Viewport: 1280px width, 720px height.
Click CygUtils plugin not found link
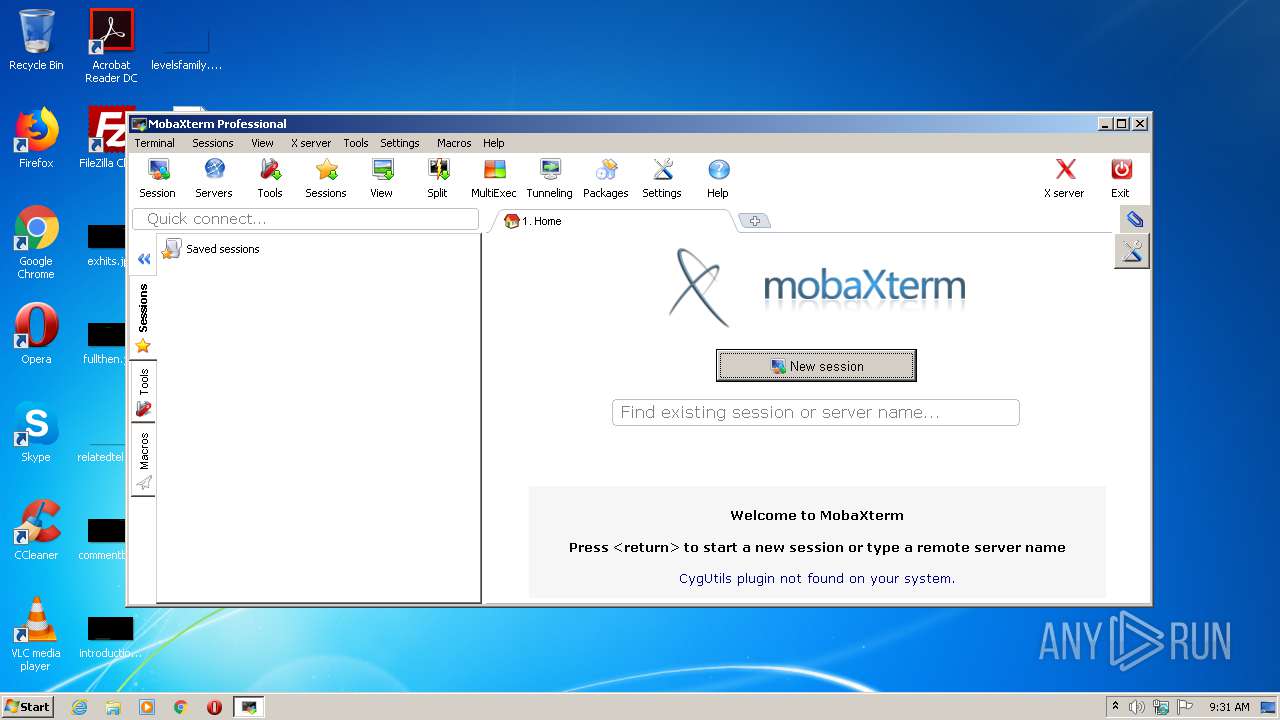[x=817, y=578]
